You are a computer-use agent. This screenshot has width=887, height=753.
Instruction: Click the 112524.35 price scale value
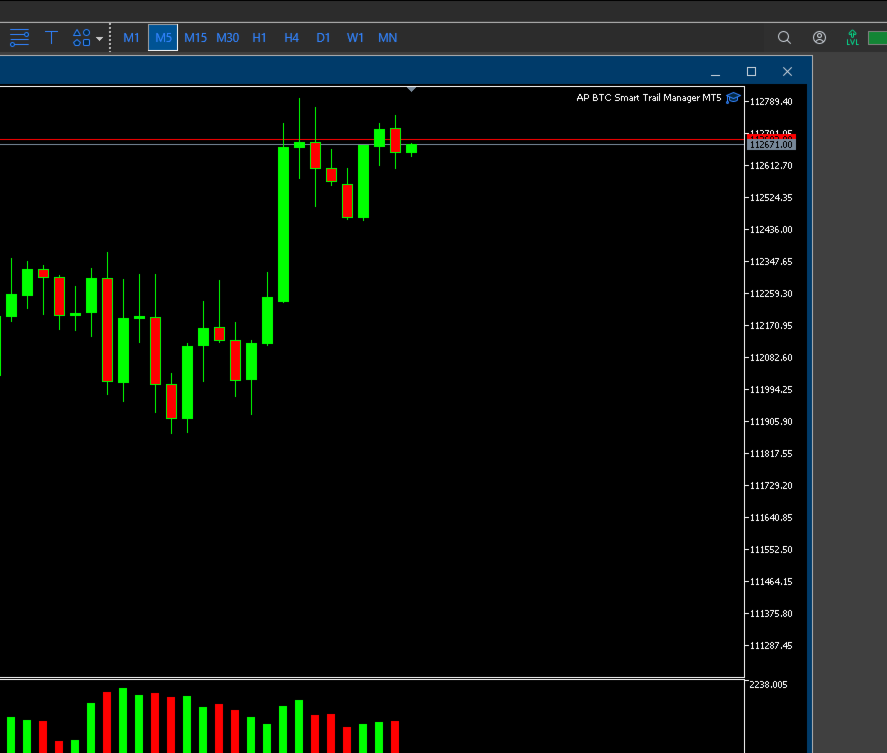click(x=771, y=198)
